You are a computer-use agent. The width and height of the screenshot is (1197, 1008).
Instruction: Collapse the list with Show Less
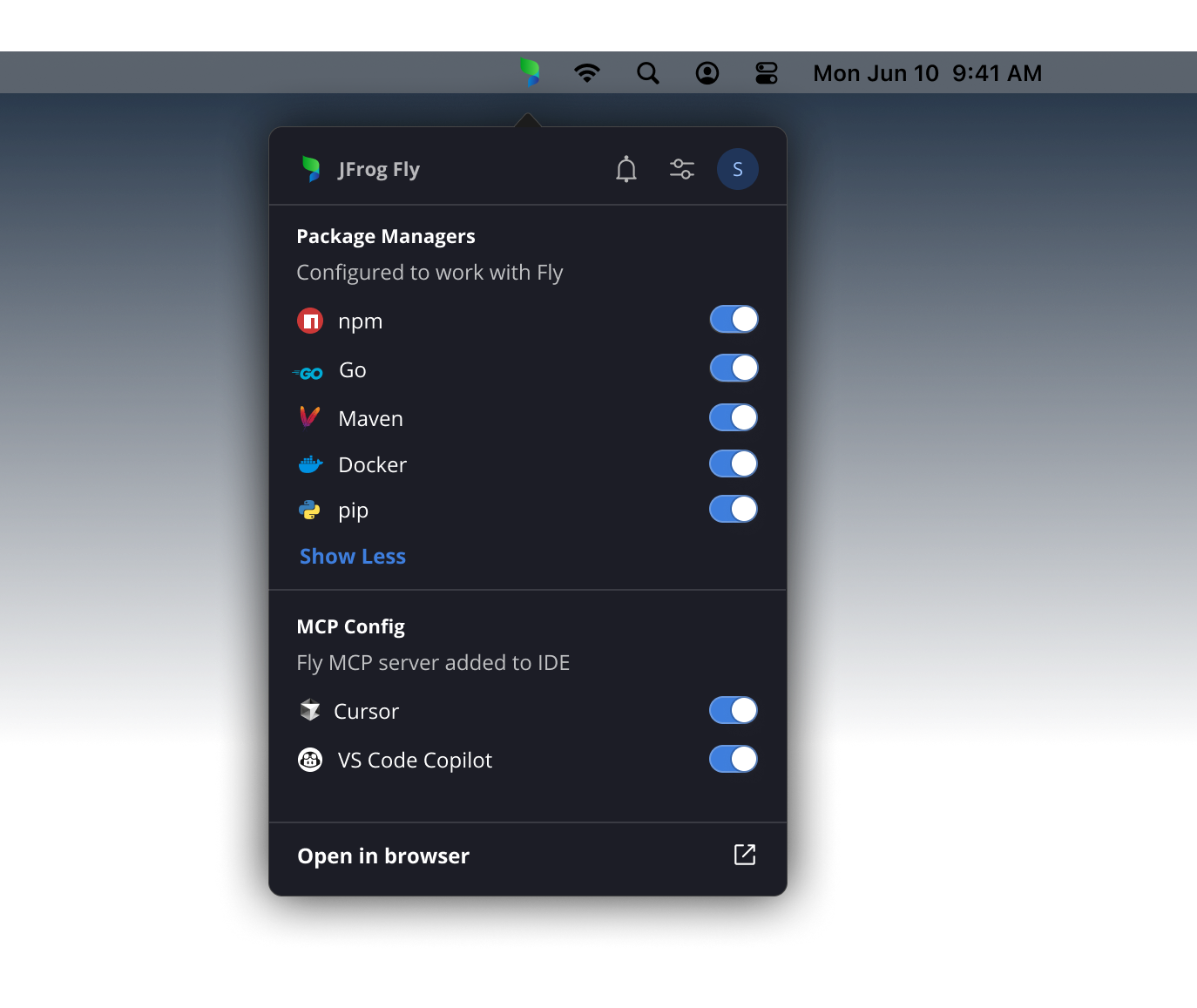pos(353,556)
